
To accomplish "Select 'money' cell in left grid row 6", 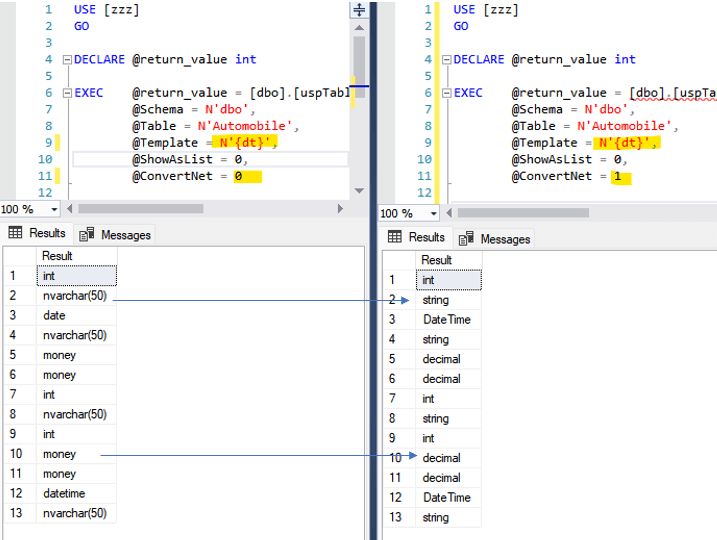I will [x=76, y=375].
